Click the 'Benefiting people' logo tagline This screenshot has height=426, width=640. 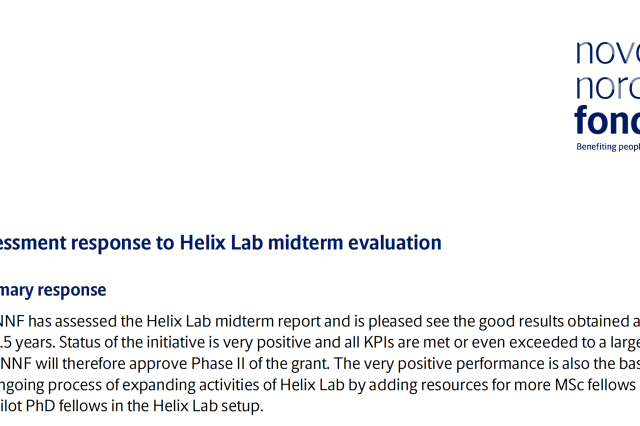tap(608, 147)
